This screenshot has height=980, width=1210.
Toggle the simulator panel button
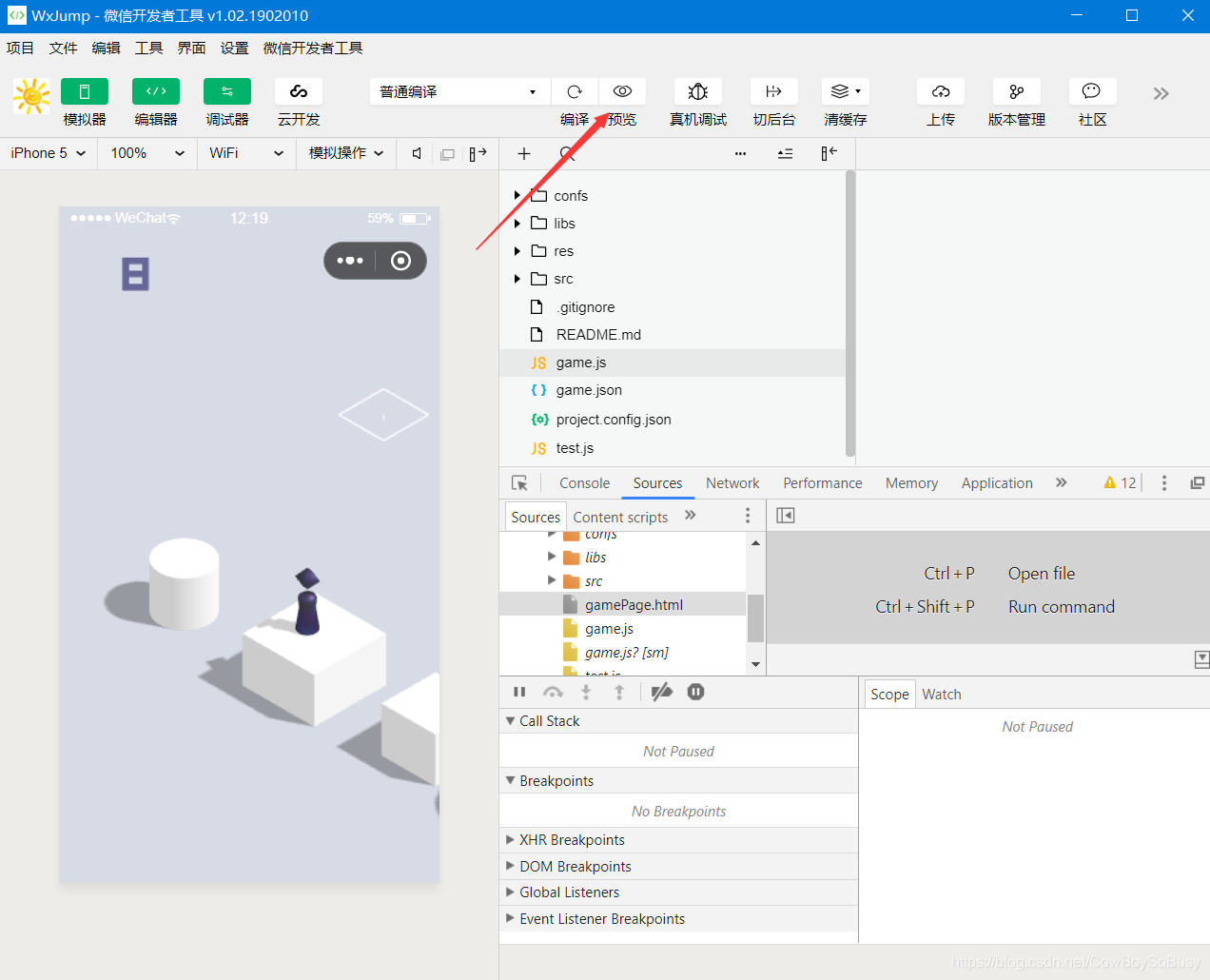[85, 91]
